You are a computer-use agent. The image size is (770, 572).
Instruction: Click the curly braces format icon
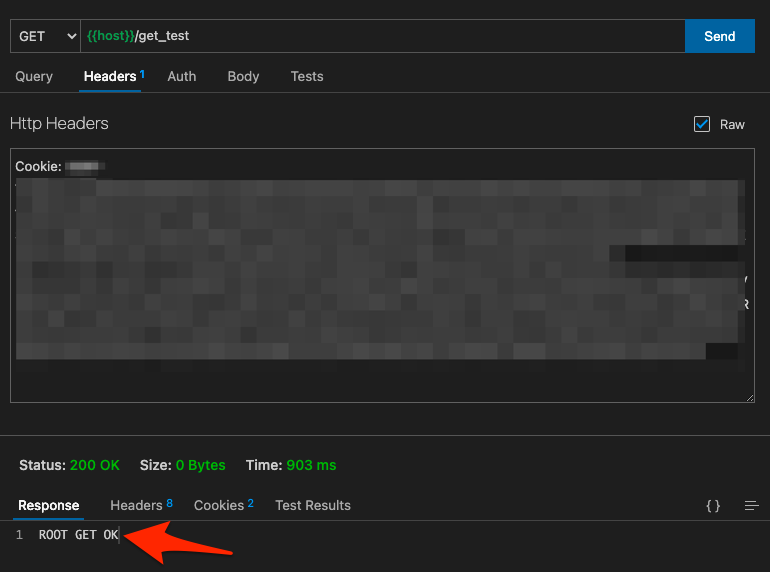point(713,505)
